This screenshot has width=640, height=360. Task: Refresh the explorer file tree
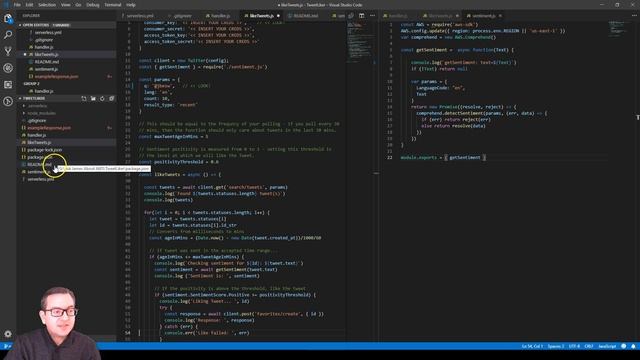tap(102, 98)
